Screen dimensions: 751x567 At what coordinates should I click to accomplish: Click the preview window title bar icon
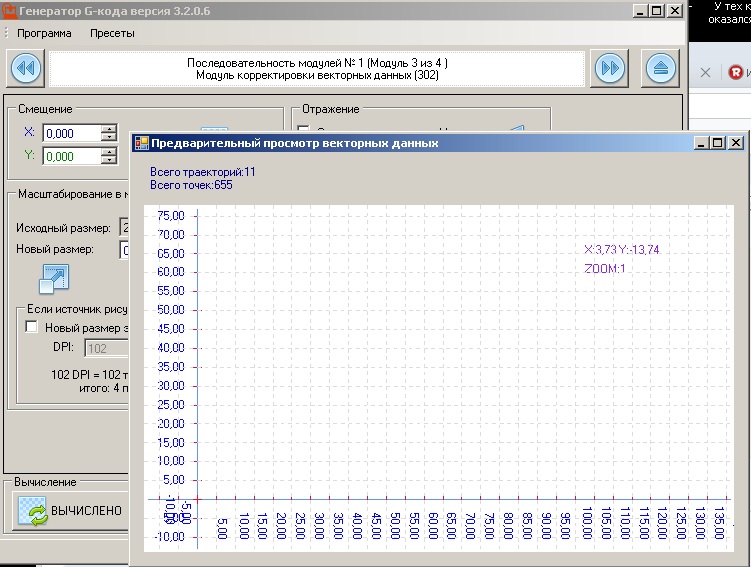(x=141, y=143)
